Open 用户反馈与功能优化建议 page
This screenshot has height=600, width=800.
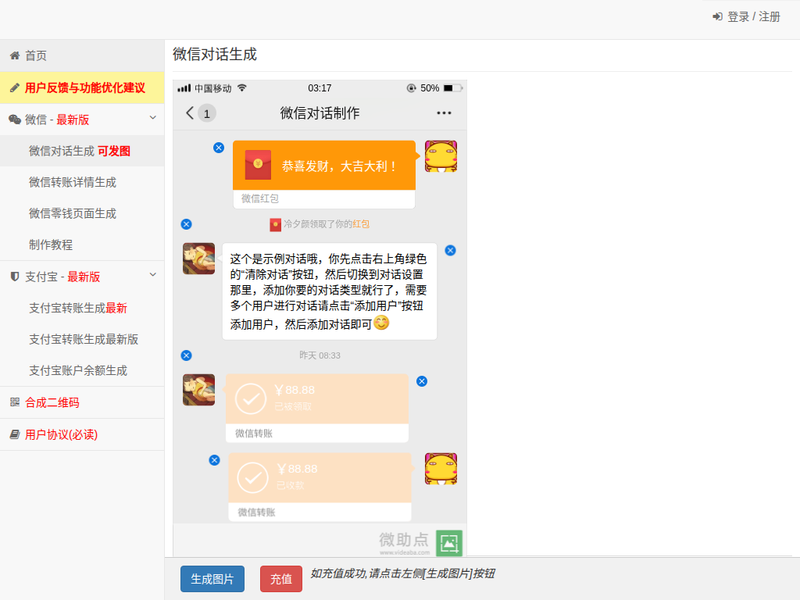point(82,88)
